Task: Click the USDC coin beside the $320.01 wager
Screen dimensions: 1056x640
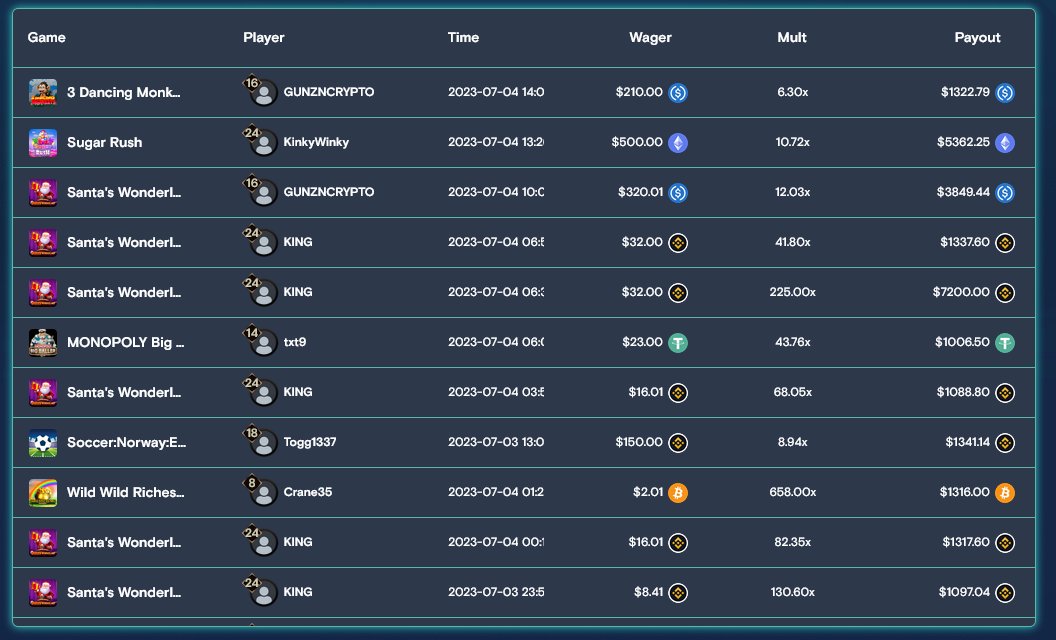Action: (x=678, y=193)
